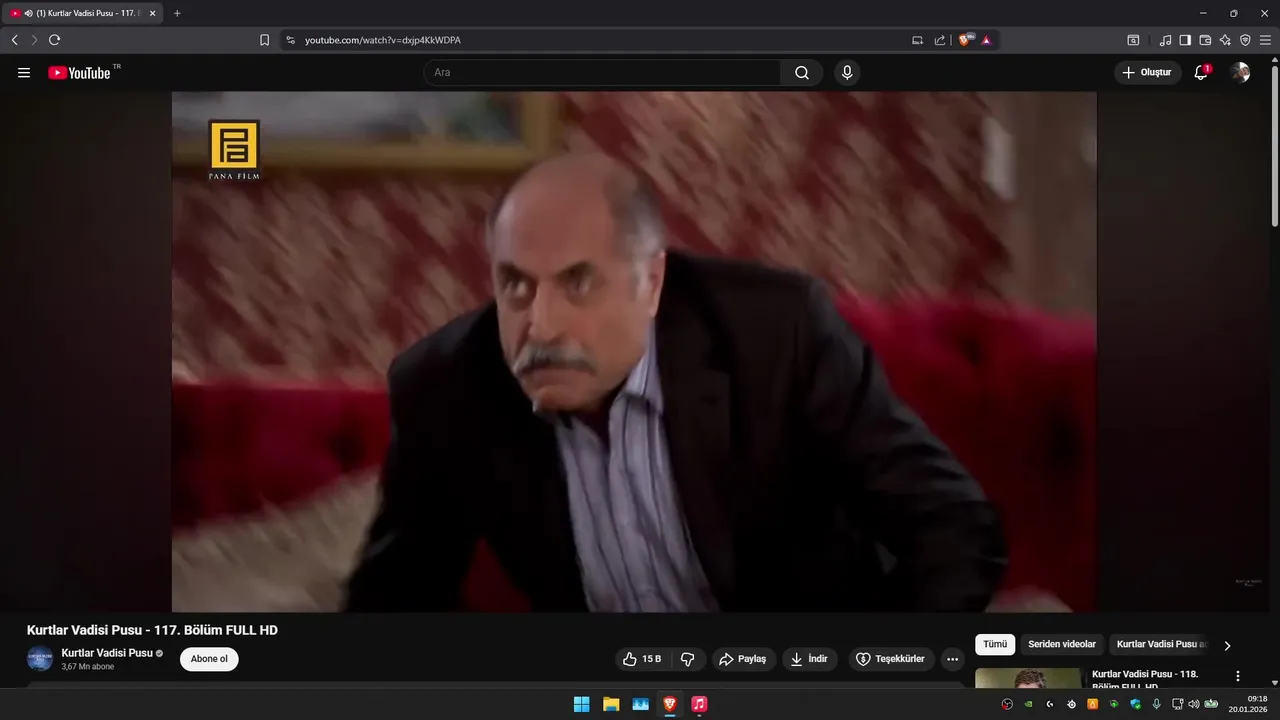Go to the YouTube home logo
This screenshot has height=720, width=1280.
[79, 72]
